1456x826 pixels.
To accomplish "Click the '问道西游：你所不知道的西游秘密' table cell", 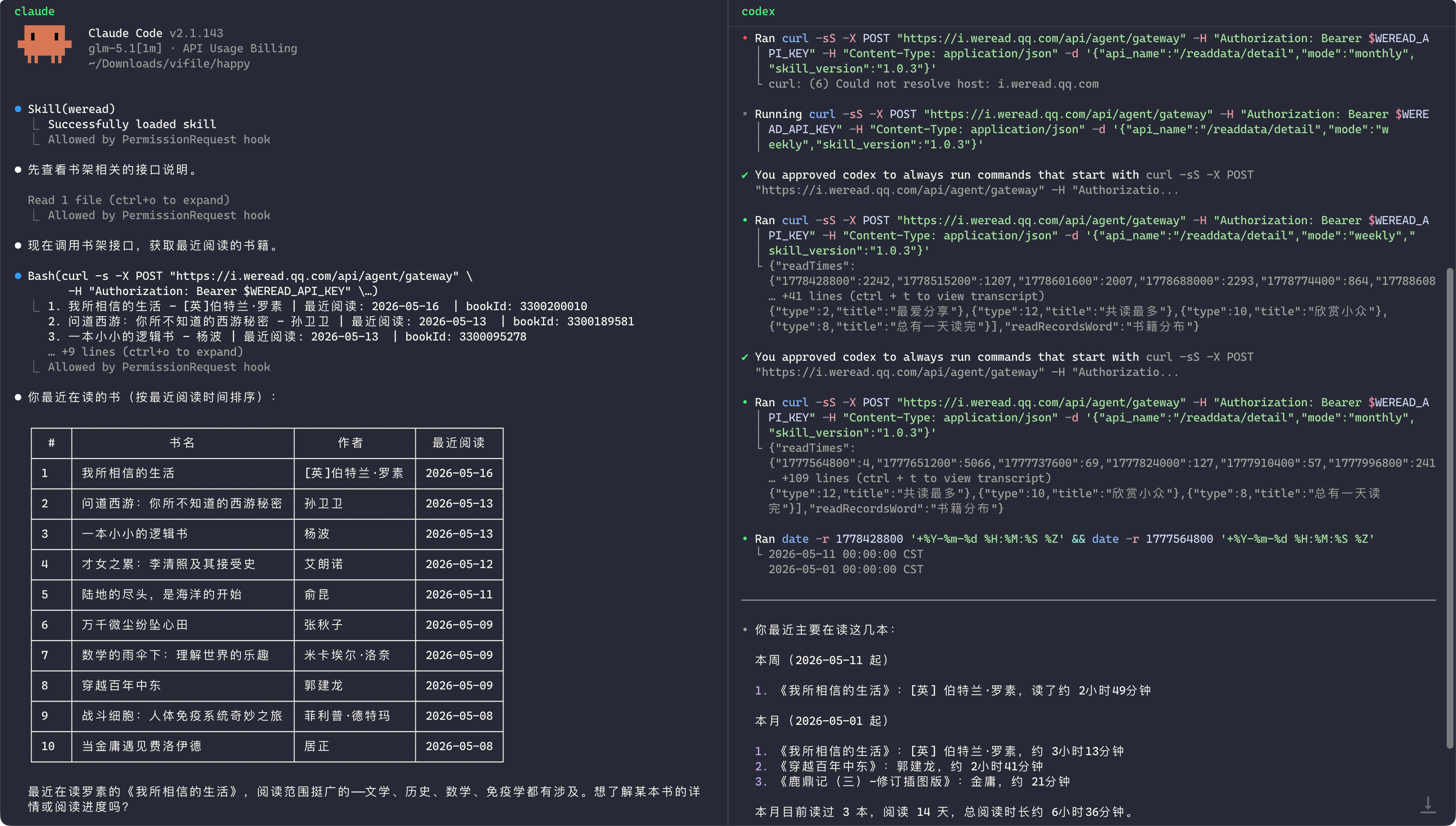I will pos(182,504).
